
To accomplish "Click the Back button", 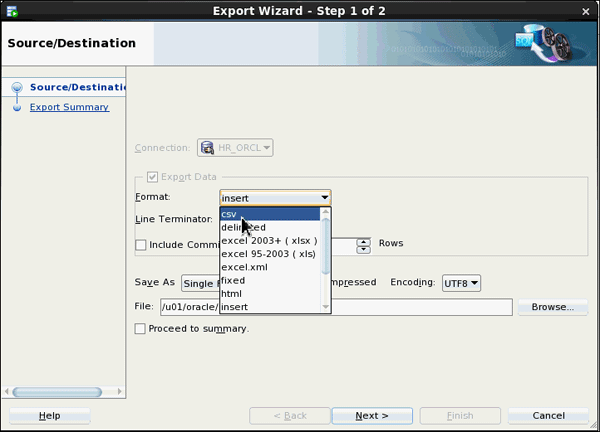I will [290, 416].
